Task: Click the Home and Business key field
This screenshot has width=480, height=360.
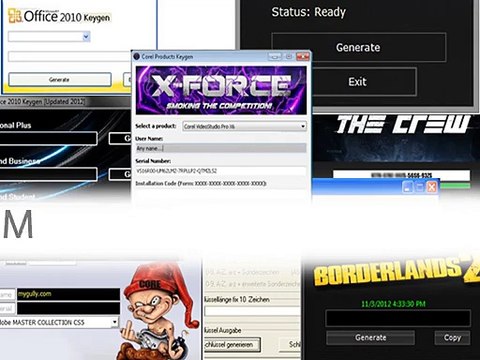Action: pyautogui.click(x=49, y=174)
